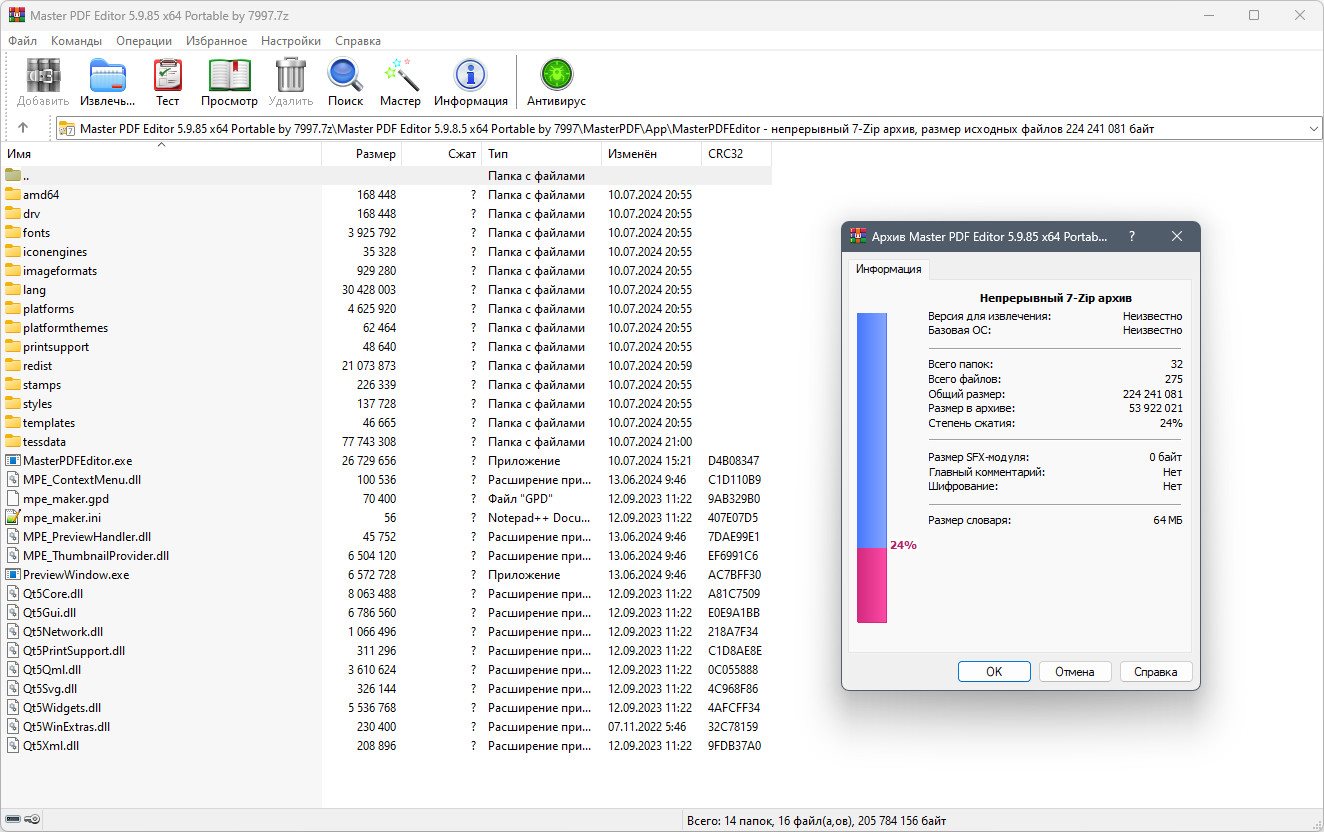Screen dimensions: 1324x832
Task: Select the MasterPDFEditor.exe file row
Action: point(77,461)
